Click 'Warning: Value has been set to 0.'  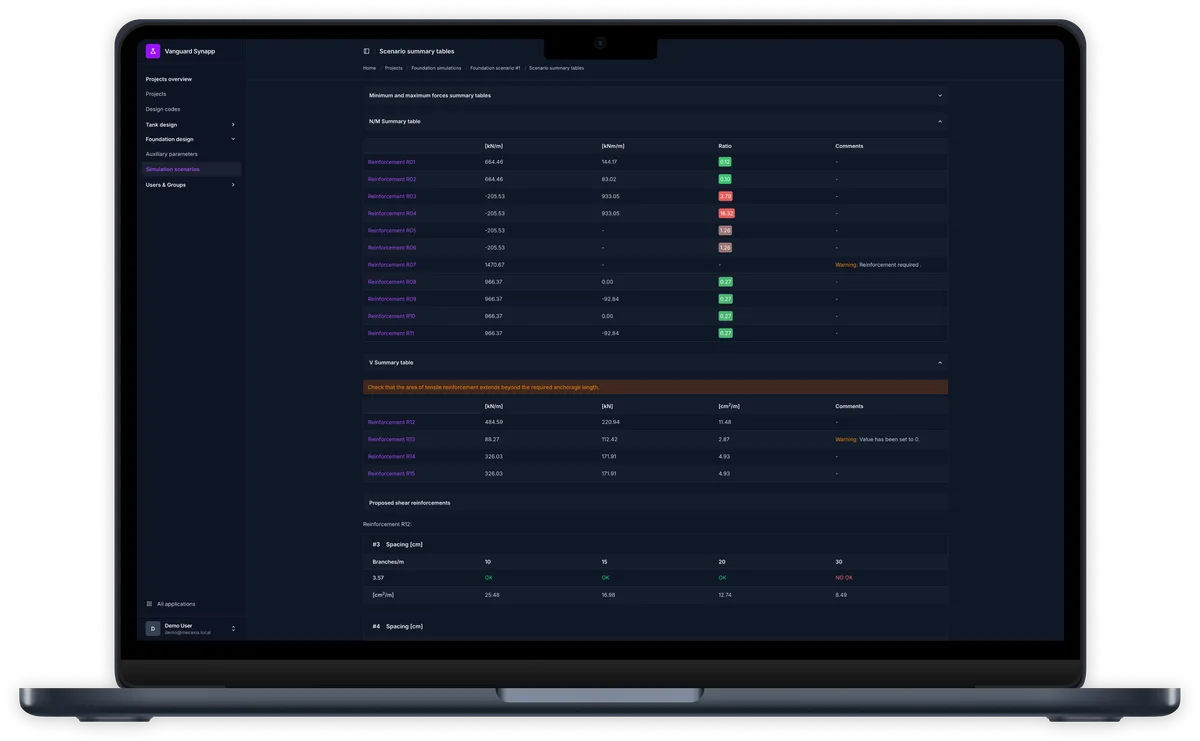[x=877, y=439]
